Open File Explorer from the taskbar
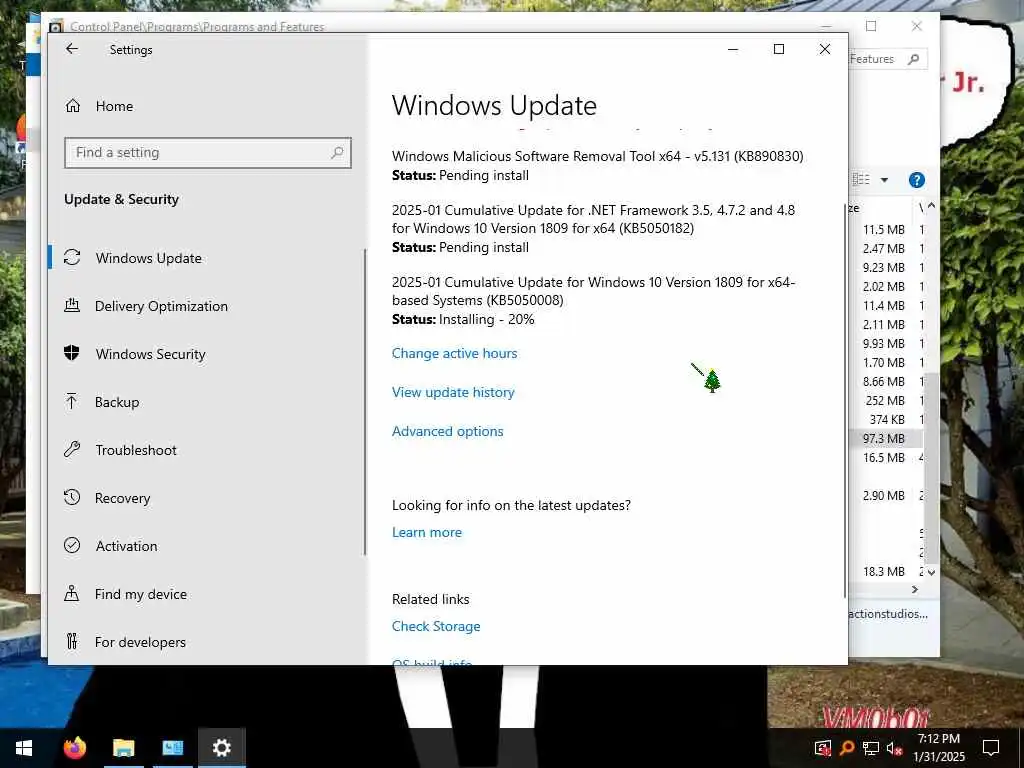This screenshot has height=768, width=1024. coord(123,748)
